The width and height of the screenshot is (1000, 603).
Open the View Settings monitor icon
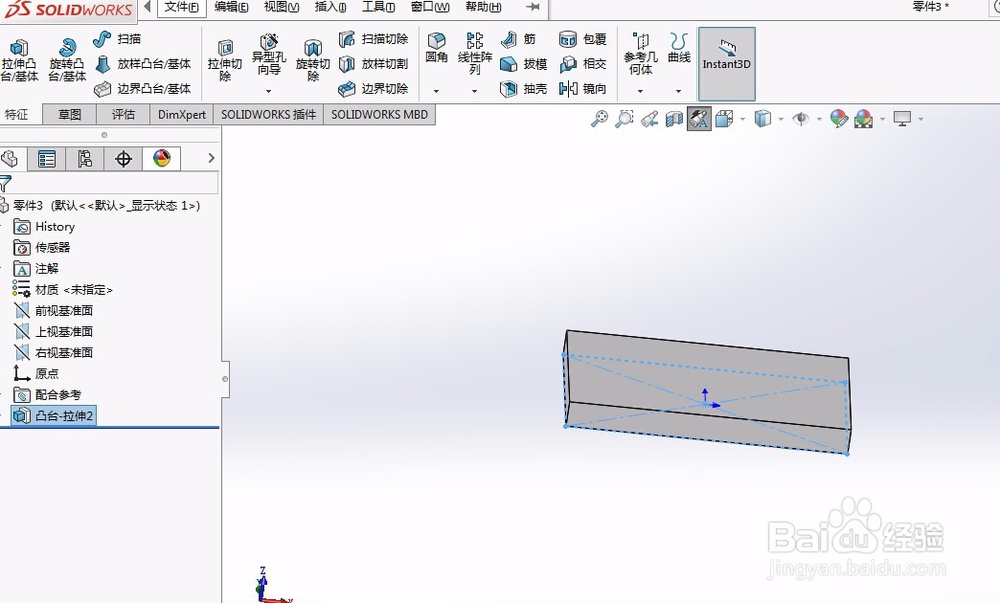point(902,119)
